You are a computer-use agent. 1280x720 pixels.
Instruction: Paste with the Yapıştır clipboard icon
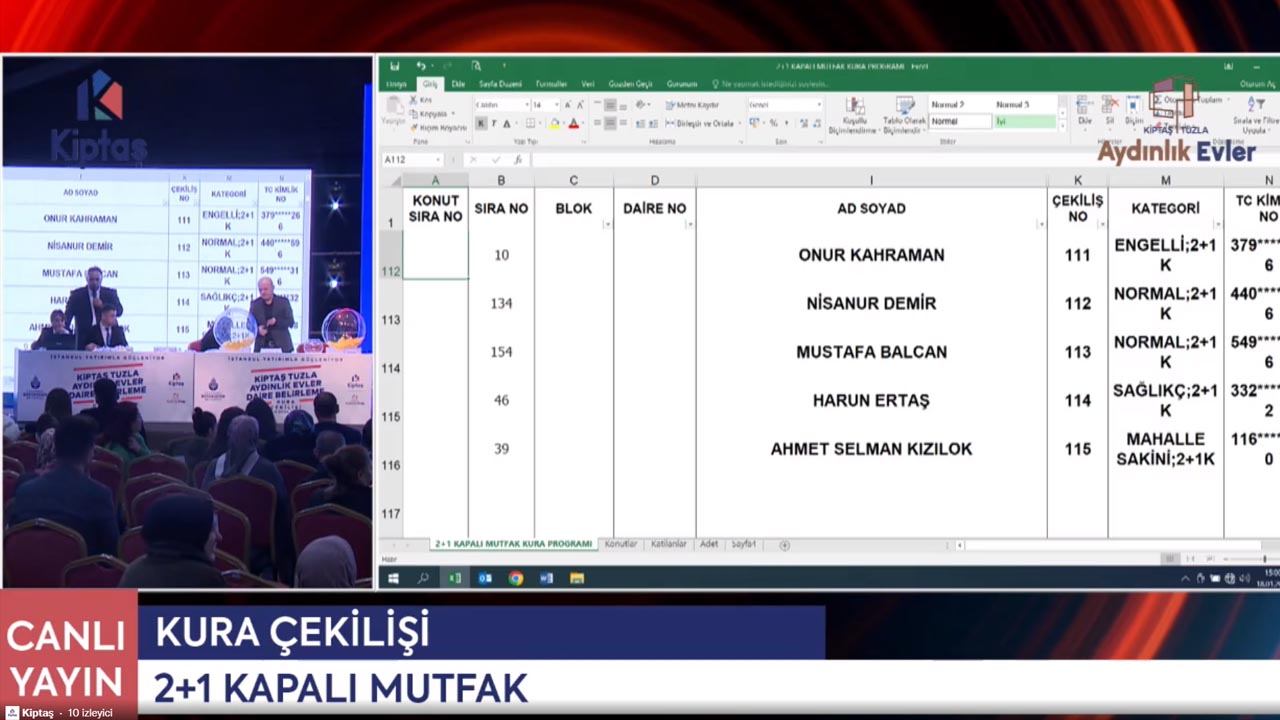click(393, 110)
